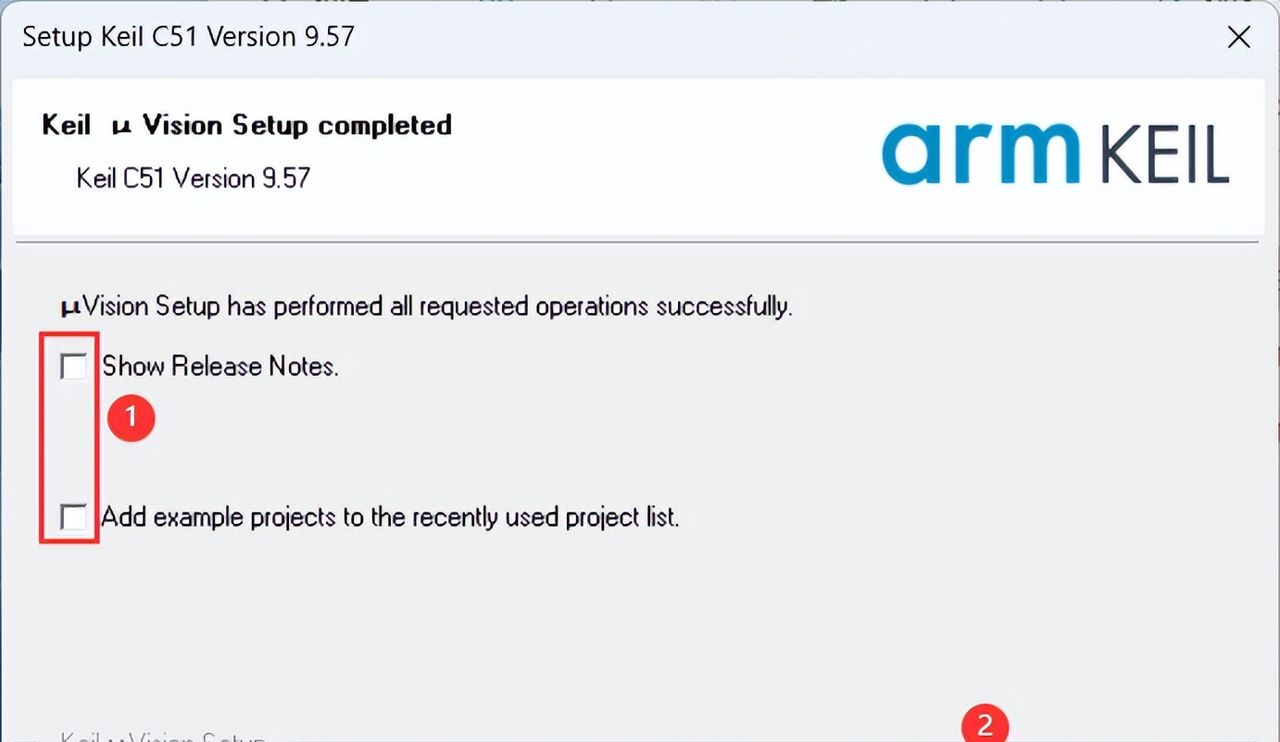Click the µ symbol in the bold heading
The image size is (1280, 742).
pos(121,126)
